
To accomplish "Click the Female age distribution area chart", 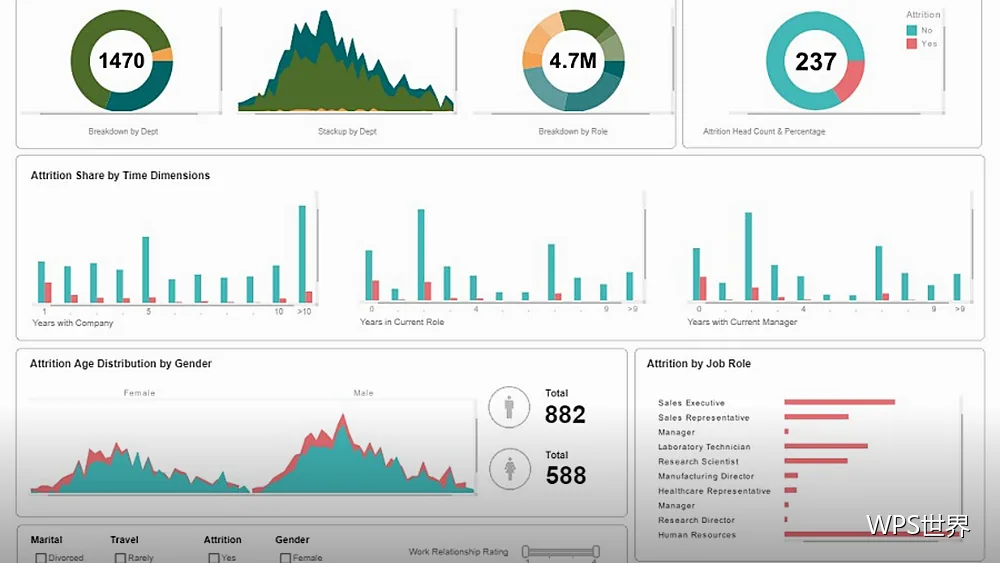I will pos(140,467).
